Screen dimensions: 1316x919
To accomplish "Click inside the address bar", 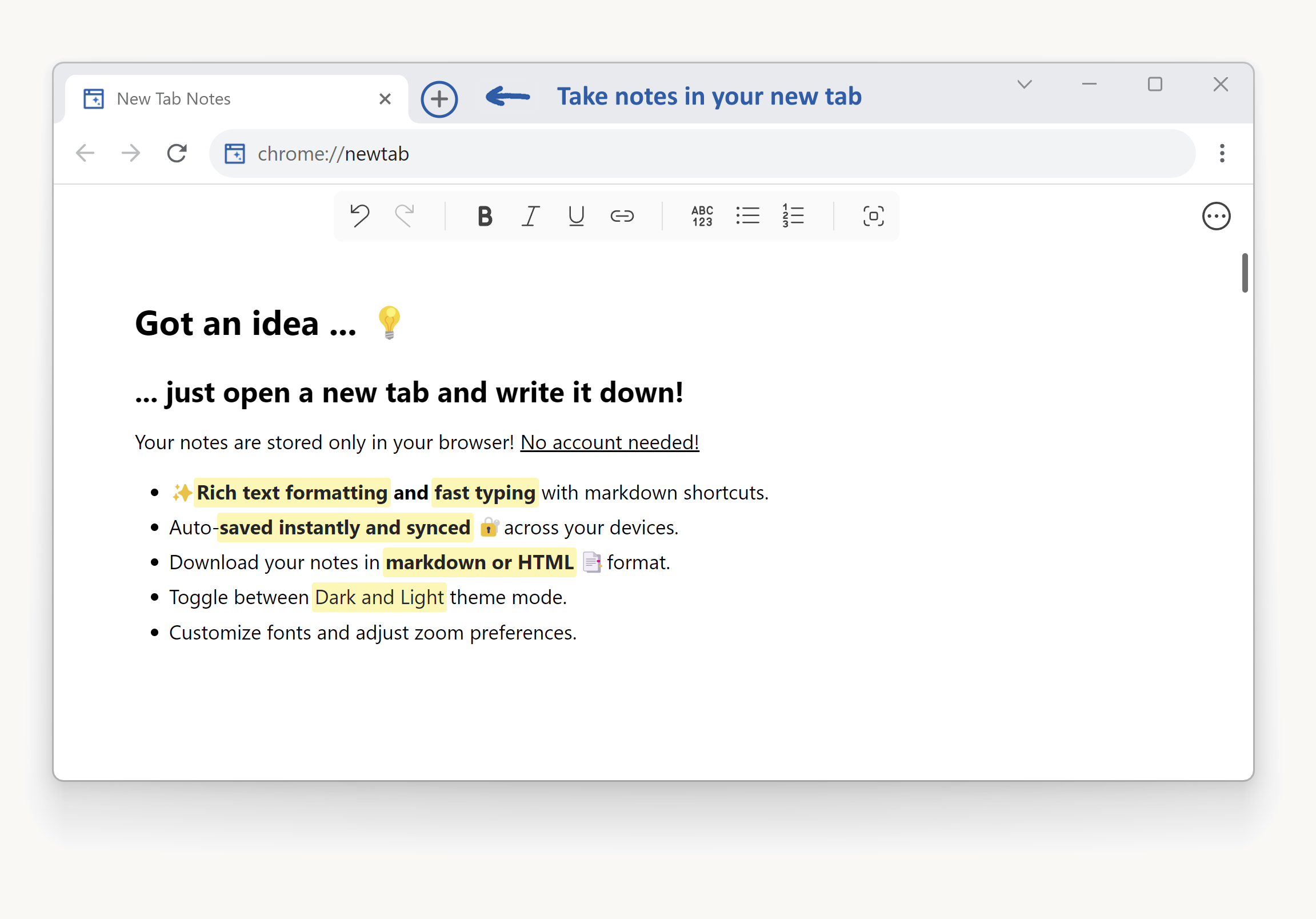I will pyautogui.click(x=516, y=153).
